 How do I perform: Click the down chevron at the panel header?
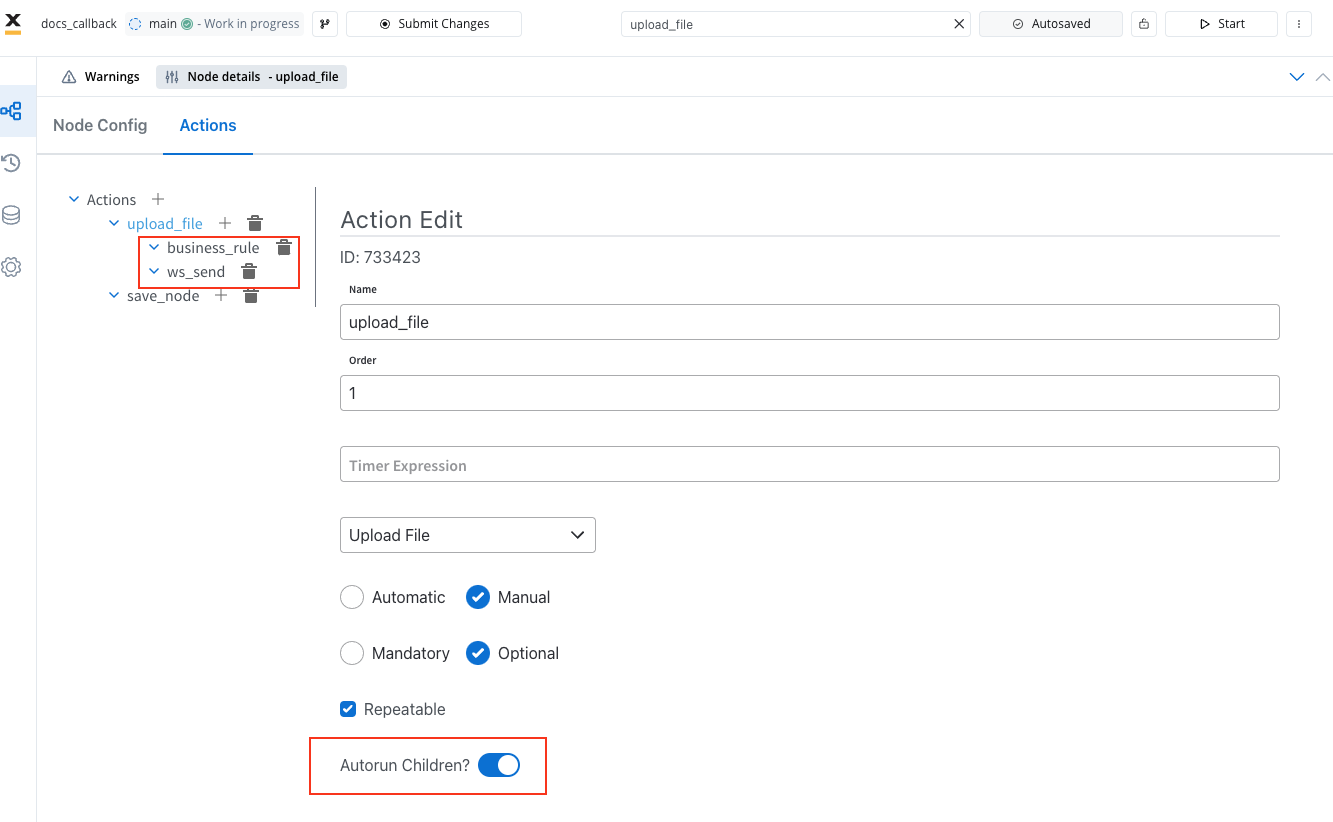(1297, 77)
